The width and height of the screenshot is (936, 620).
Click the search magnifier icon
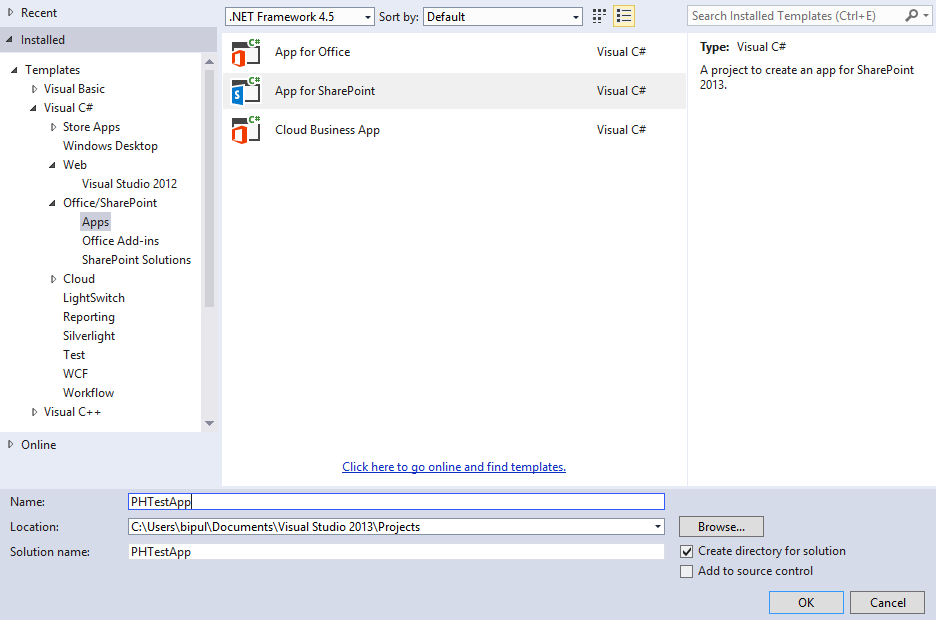pos(911,16)
